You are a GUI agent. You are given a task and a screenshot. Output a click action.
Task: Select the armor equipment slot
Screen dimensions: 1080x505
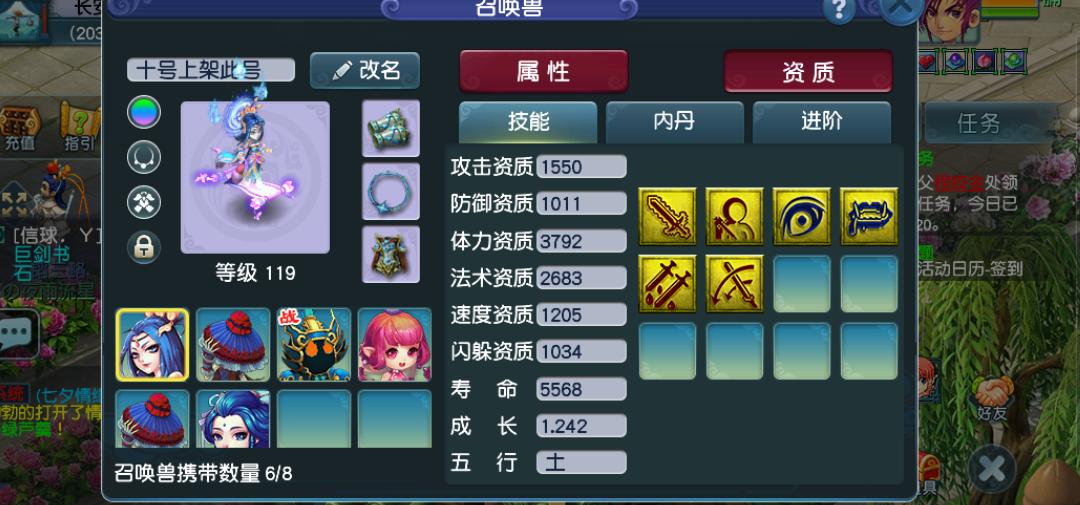[391, 254]
